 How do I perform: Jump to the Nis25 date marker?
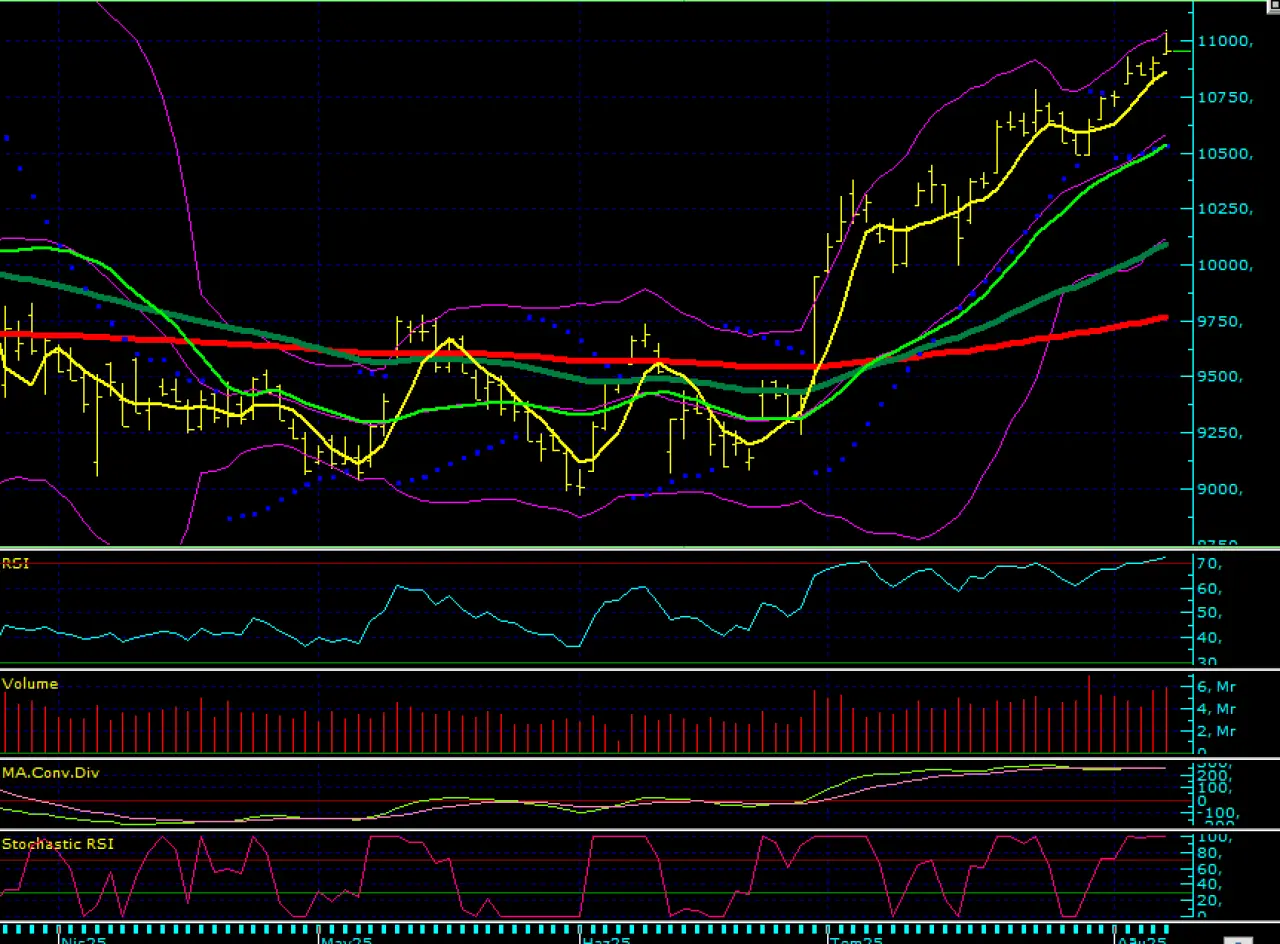[84, 939]
